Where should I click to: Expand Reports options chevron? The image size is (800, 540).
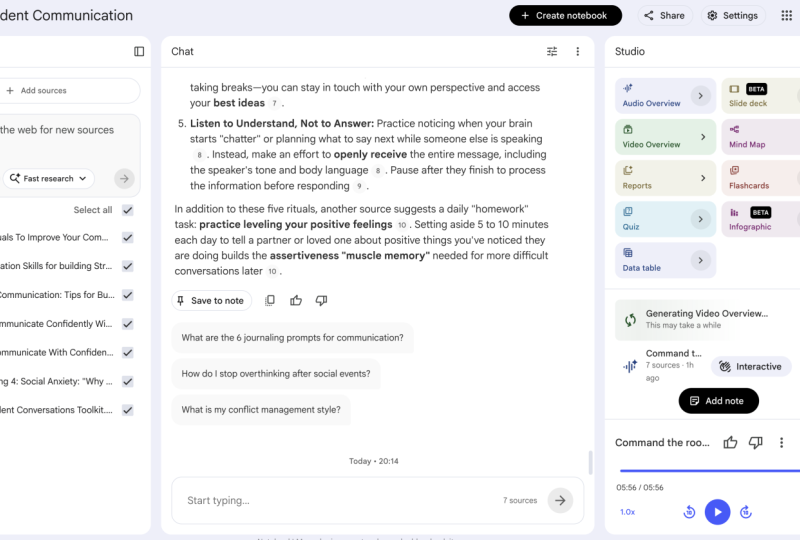pyautogui.click(x=703, y=178)
